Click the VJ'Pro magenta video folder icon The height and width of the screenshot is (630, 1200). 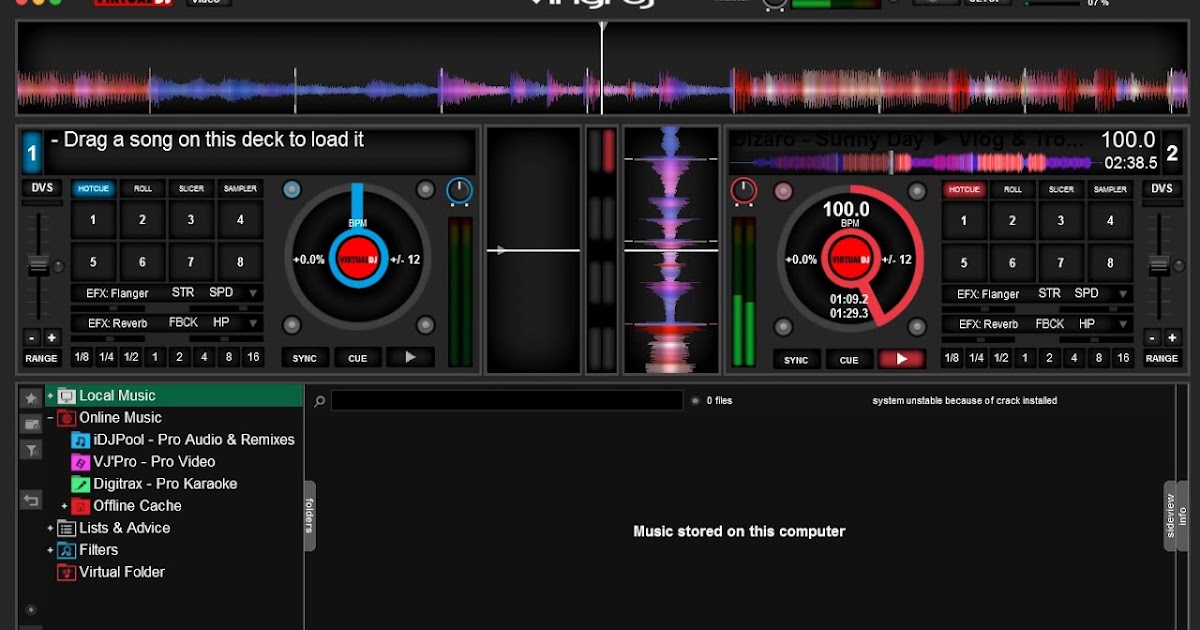coord(81,462)
